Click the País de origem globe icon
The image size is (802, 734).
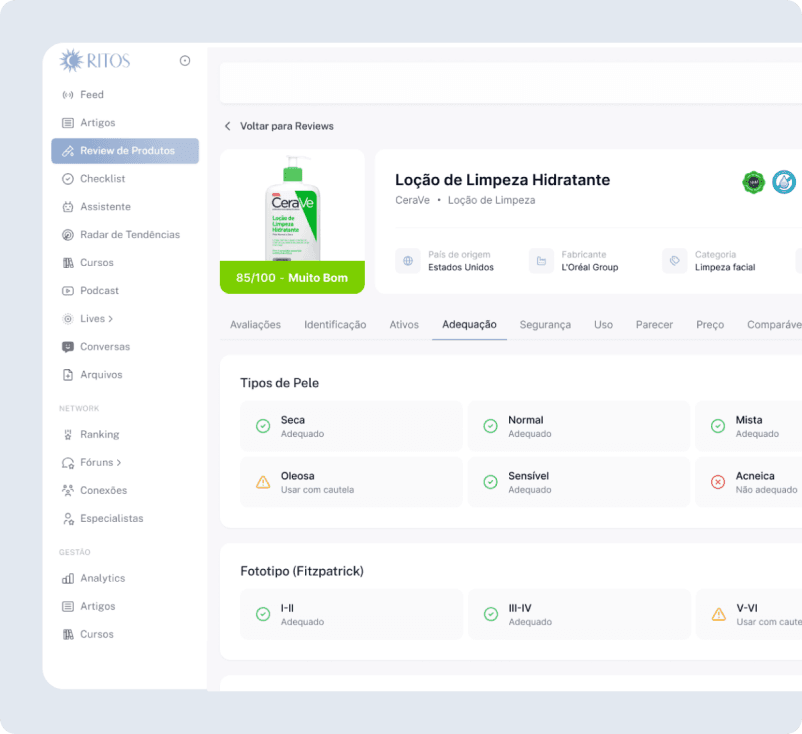tap(408, 261)
